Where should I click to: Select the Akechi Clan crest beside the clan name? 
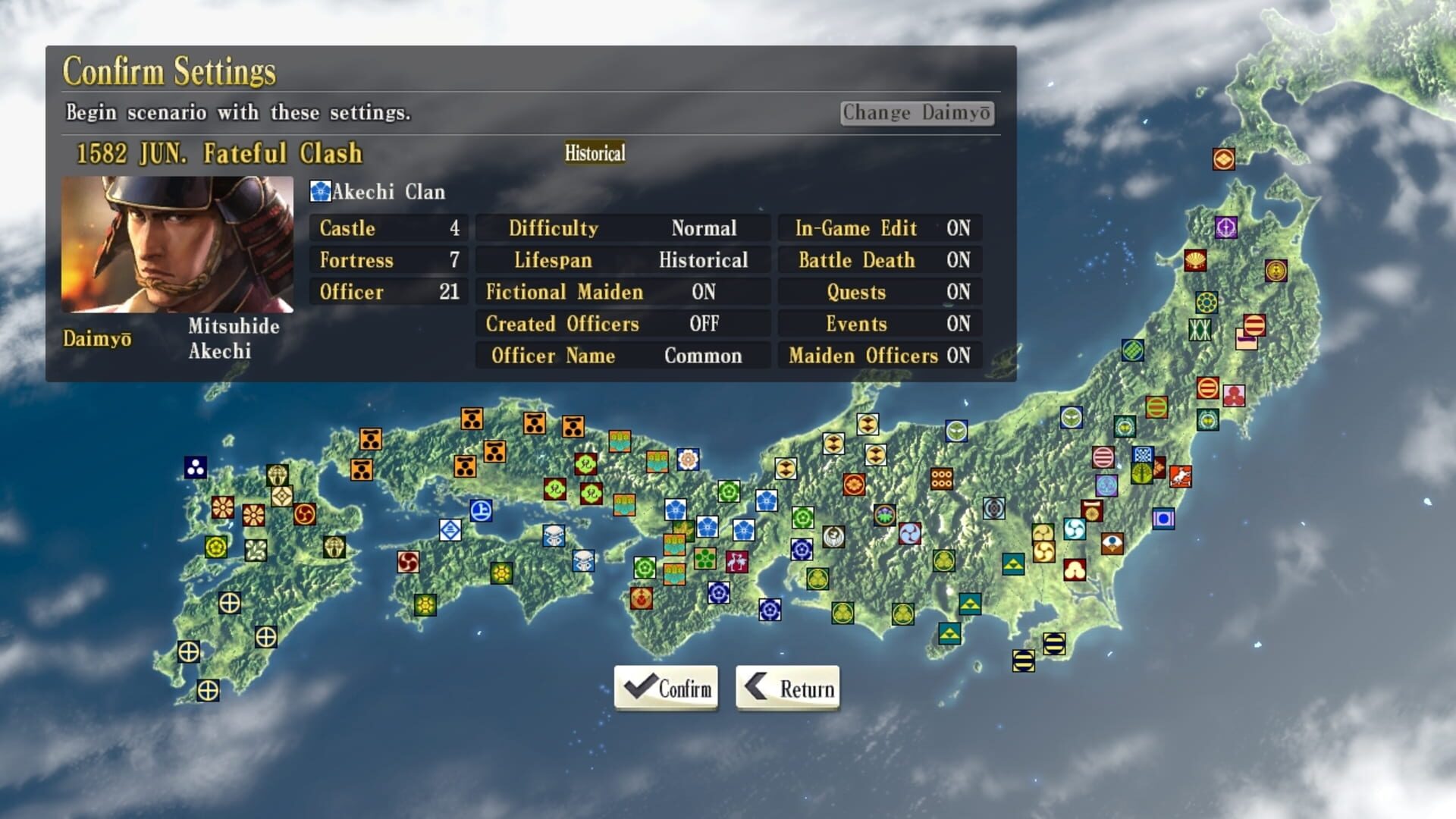click(319, 191)
